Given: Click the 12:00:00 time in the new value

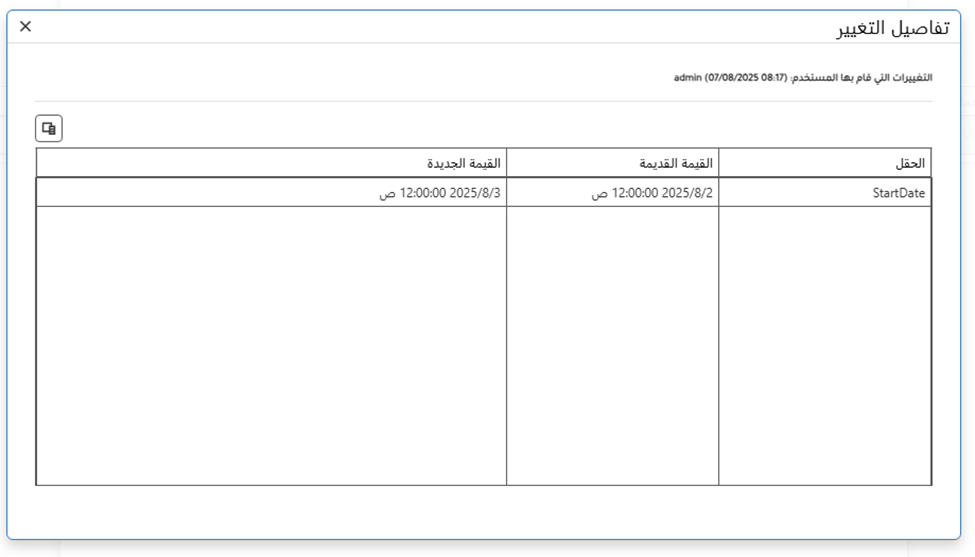Looking at the screenshot, I should click(421, 193).
